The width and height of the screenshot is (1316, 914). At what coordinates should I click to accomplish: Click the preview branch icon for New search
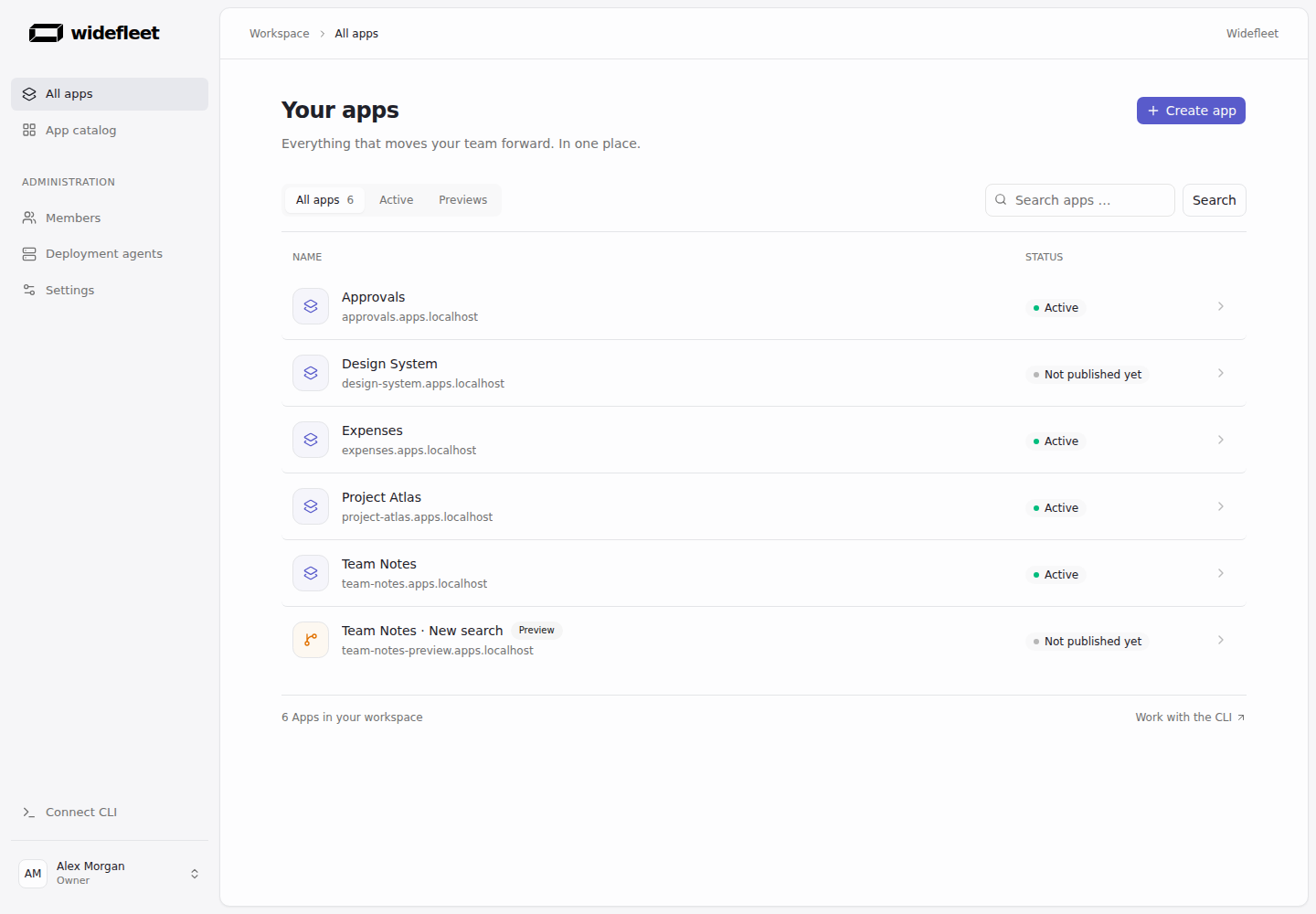pyautogui.click(x=311, y=640)
